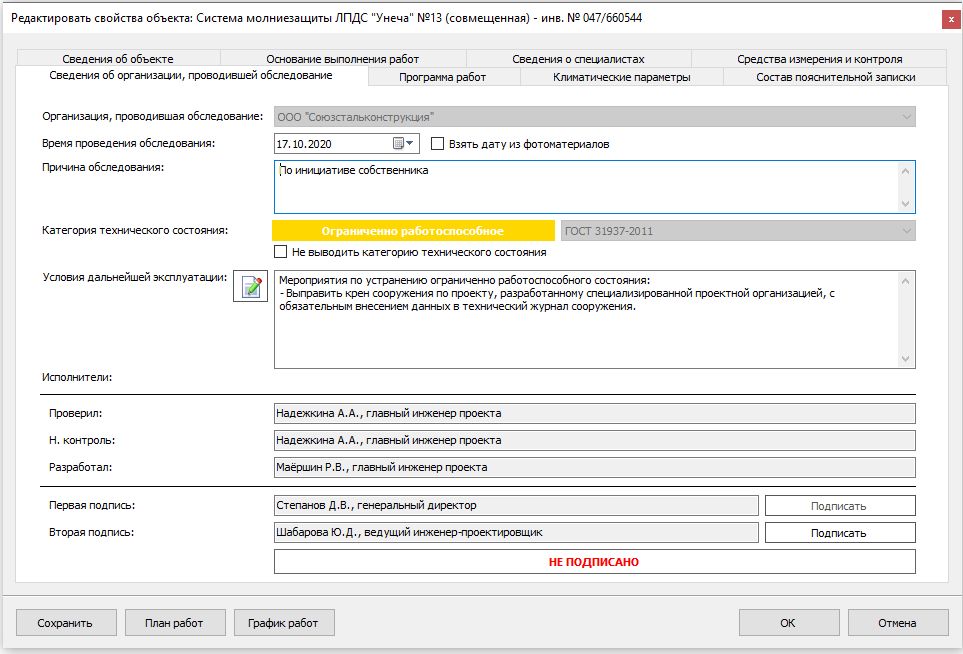Open the operating conditions edit notepad icon
The width and height of the screenshot is (963, 654).
click(251, 286)
